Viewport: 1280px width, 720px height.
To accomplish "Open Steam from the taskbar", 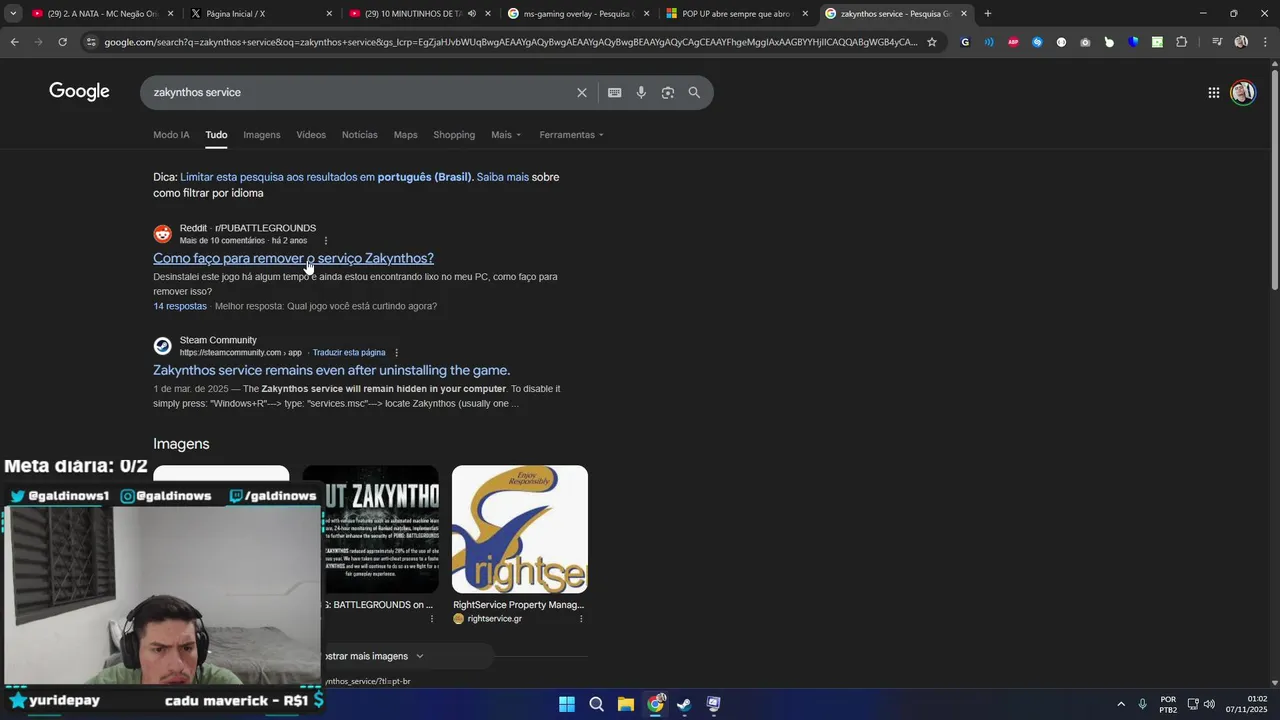I will pyautogui.click(x=684, y=704).
